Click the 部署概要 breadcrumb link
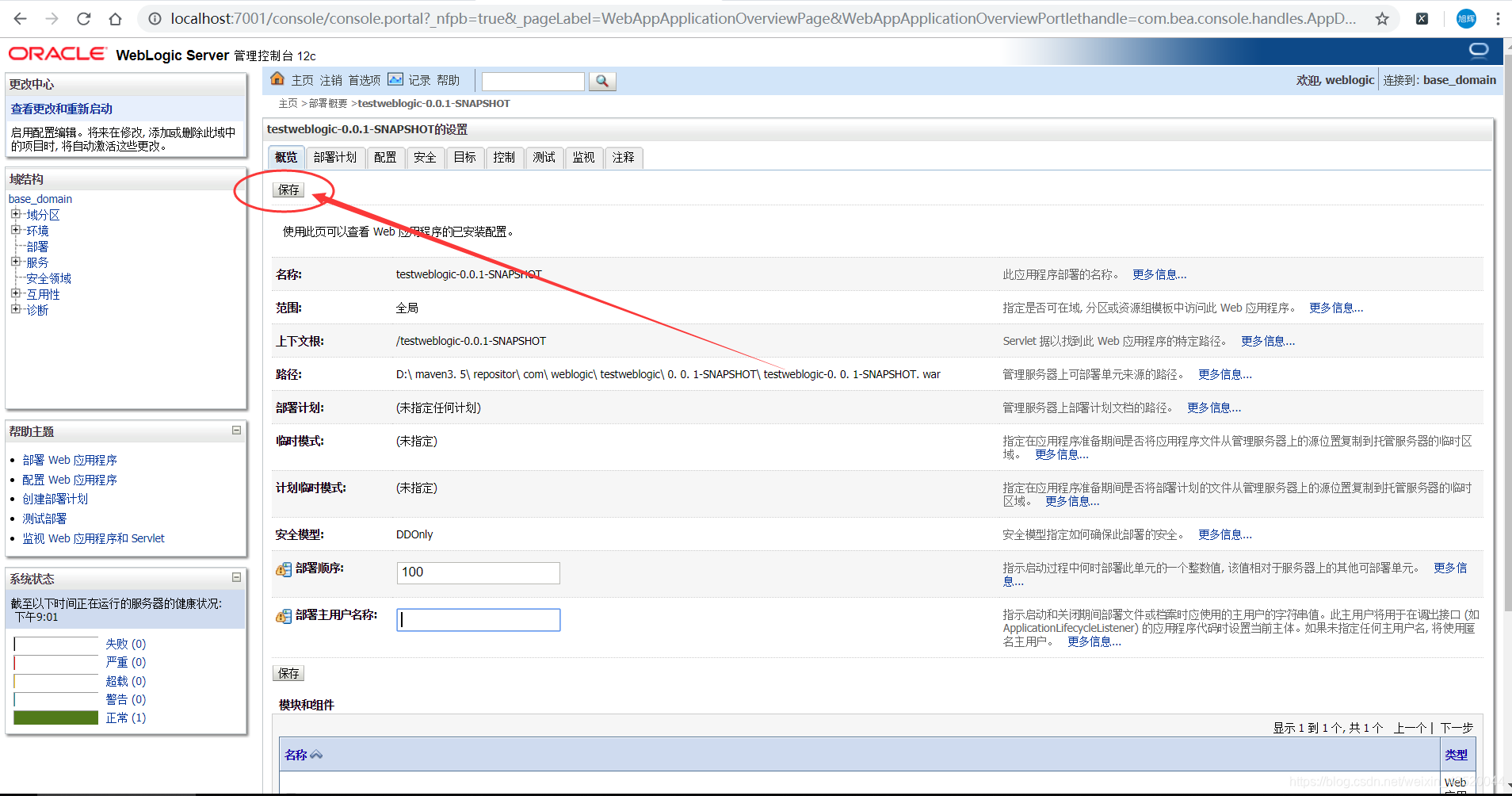Viewport: 1512px width, 796px height. (328, 104)
